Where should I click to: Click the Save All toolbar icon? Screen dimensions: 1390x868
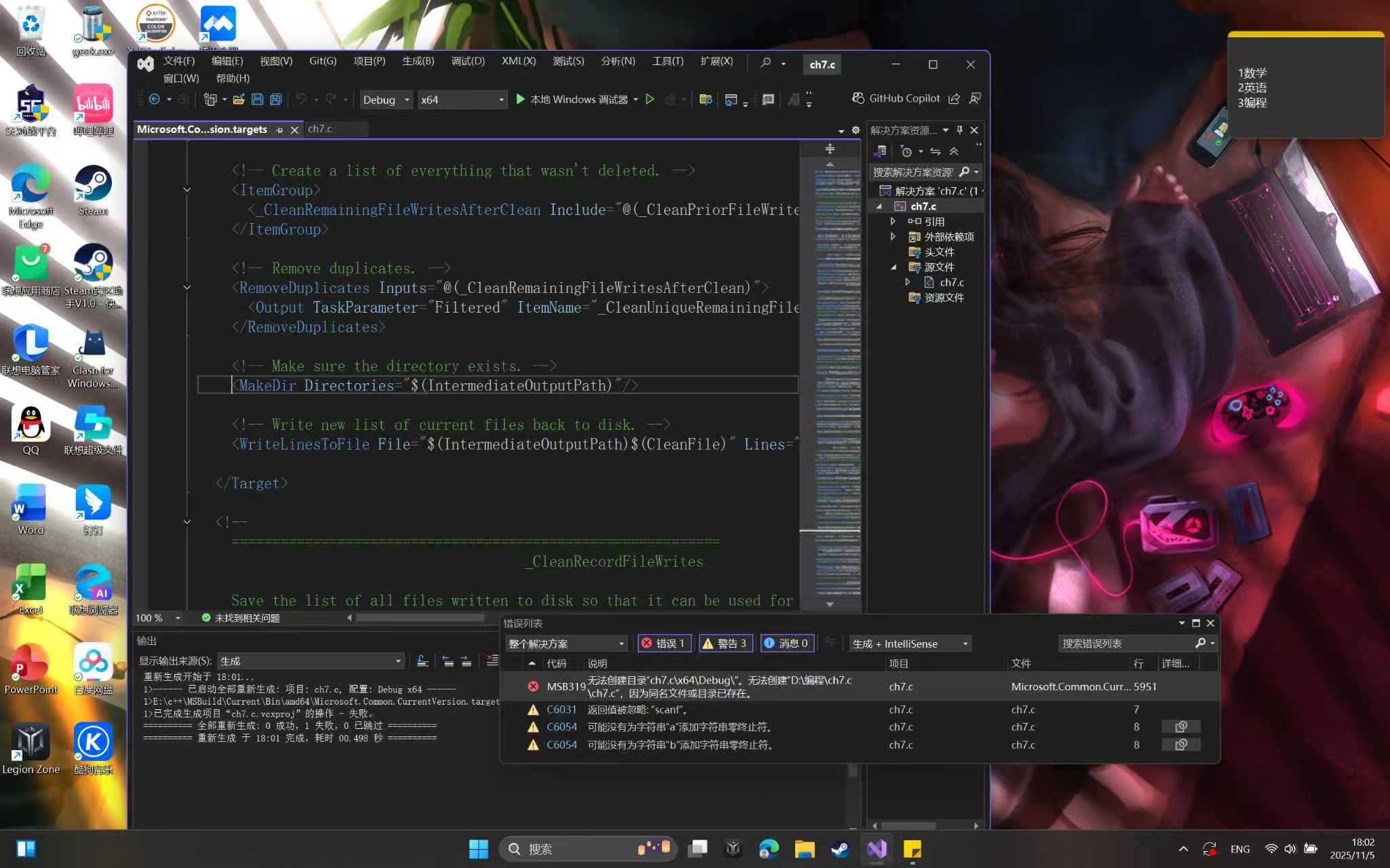275,100
